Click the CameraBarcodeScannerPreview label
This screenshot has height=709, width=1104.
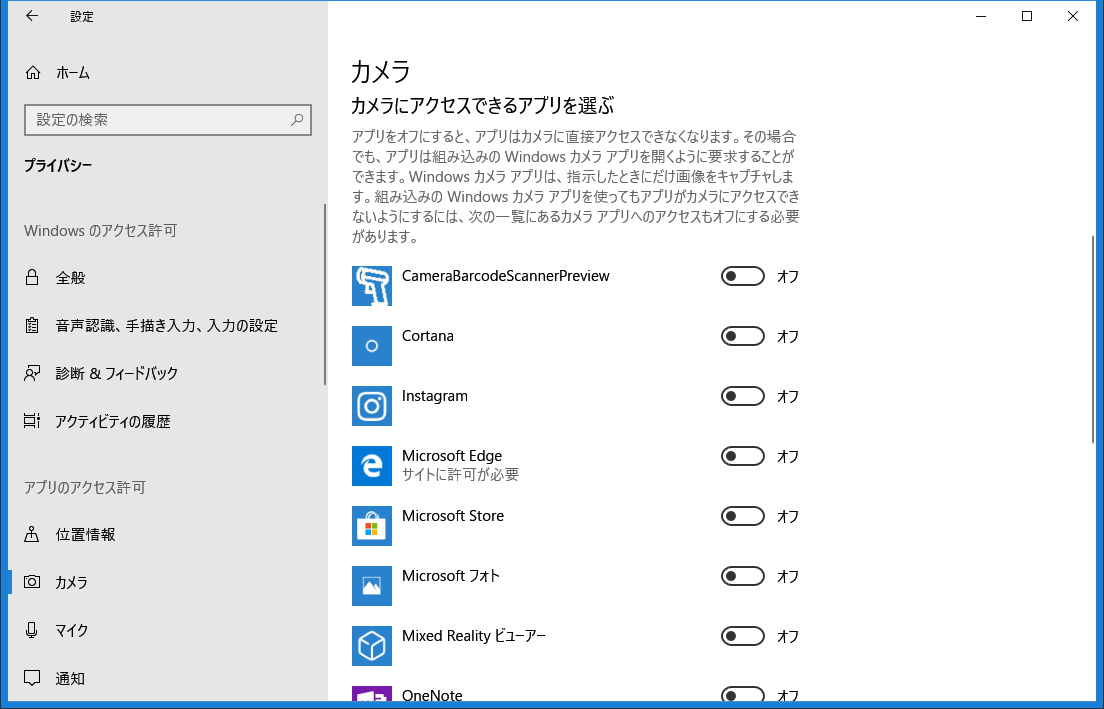pyautogui.click(x=506, y=276)
